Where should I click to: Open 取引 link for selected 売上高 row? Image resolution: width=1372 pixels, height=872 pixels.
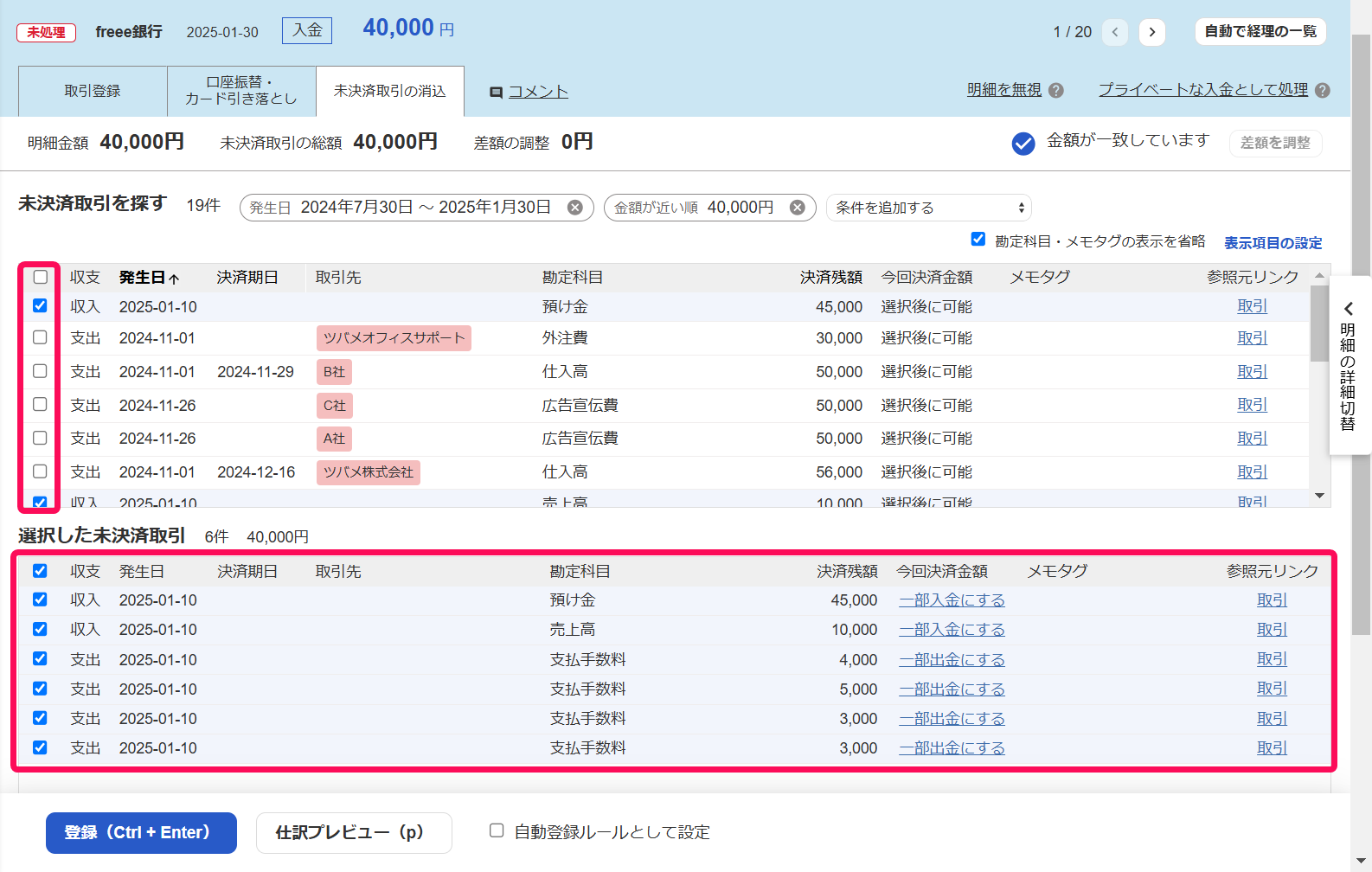[1273, 630]
